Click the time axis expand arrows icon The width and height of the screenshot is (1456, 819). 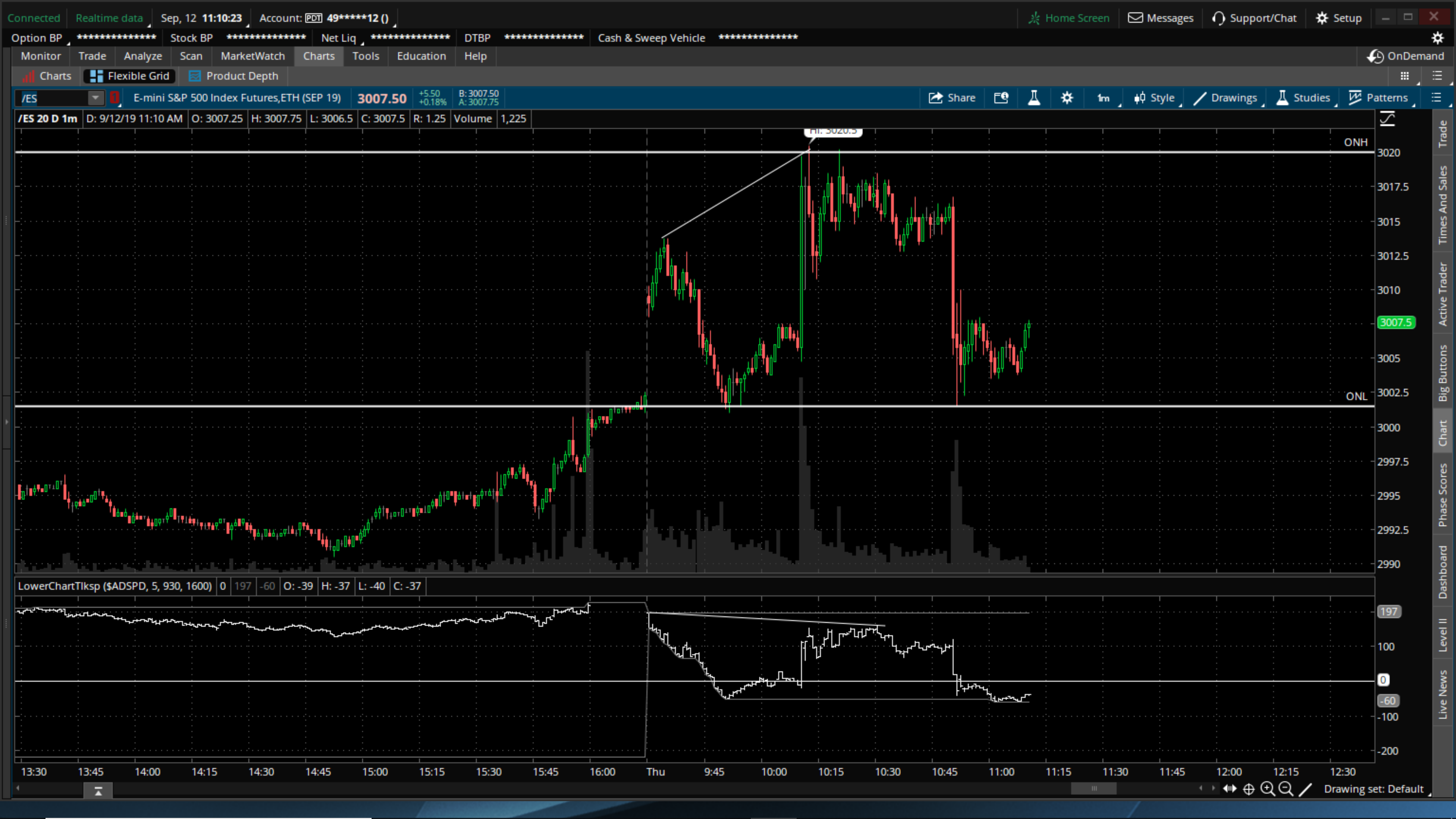[1230, 789]
